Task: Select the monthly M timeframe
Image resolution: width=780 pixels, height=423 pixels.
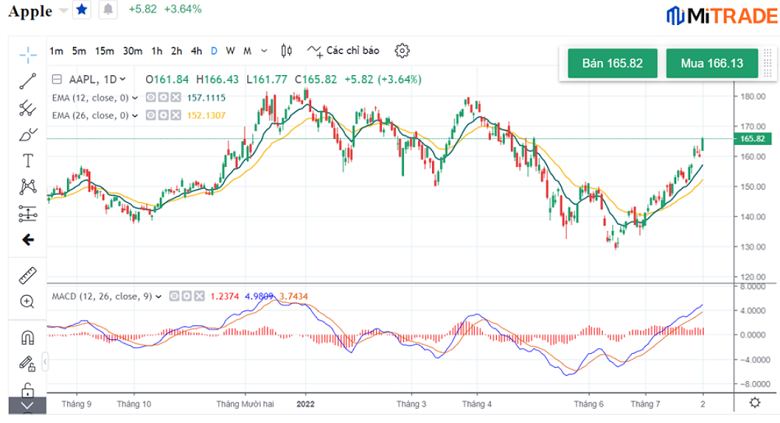Action: coord(247,51)
